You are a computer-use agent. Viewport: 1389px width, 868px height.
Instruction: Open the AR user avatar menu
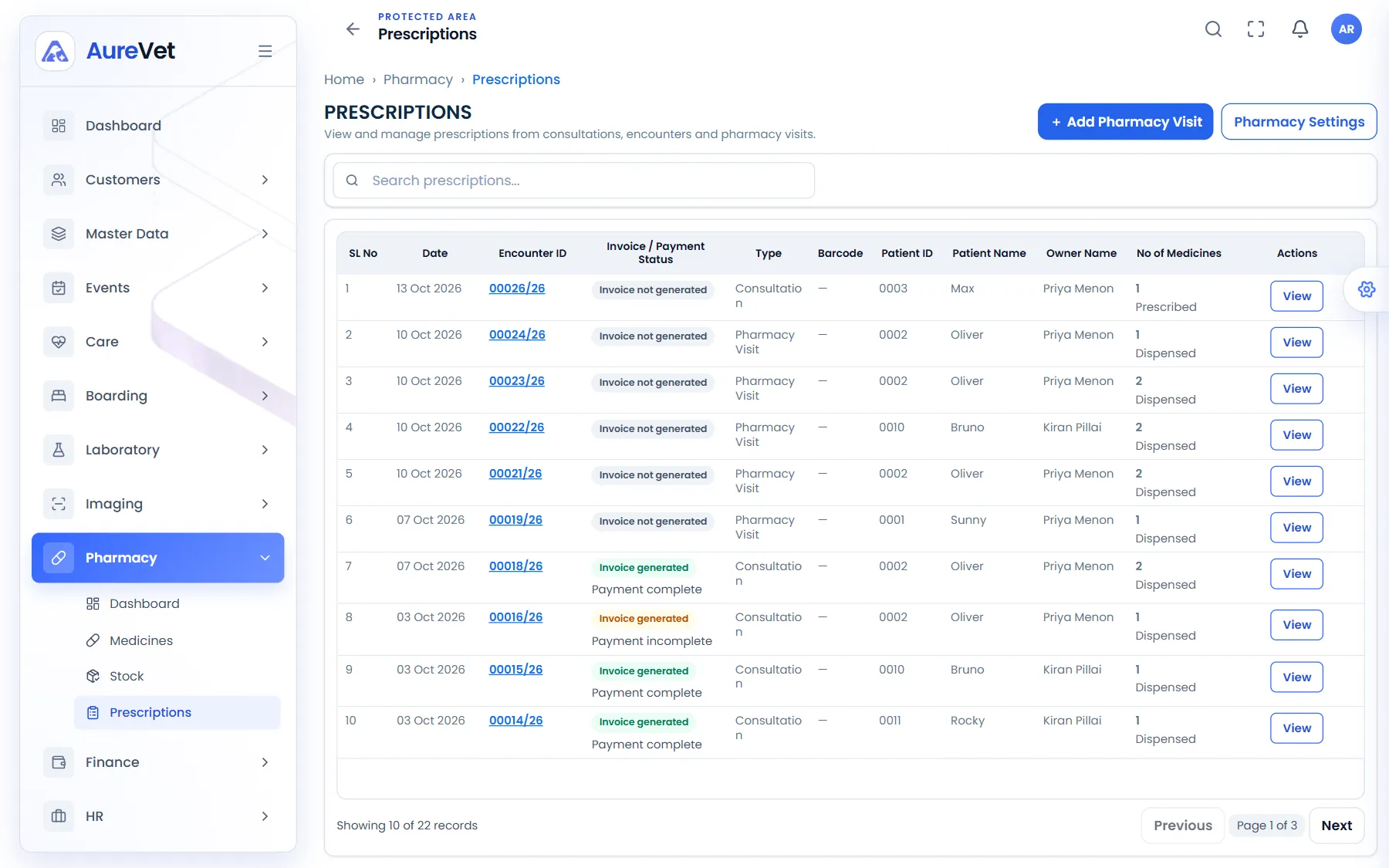click(1347, 29)
